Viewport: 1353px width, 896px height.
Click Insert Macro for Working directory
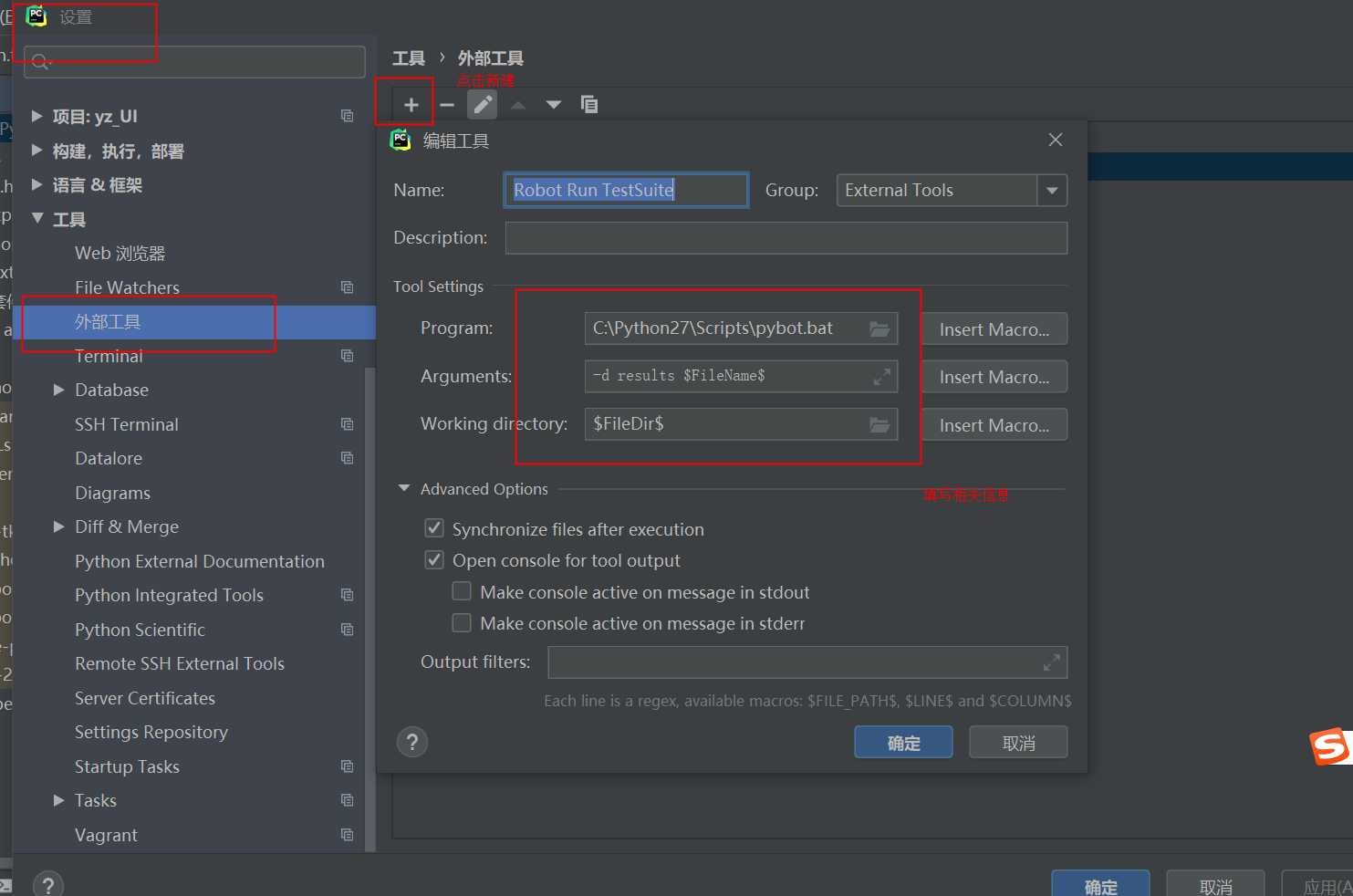point(994,425)
